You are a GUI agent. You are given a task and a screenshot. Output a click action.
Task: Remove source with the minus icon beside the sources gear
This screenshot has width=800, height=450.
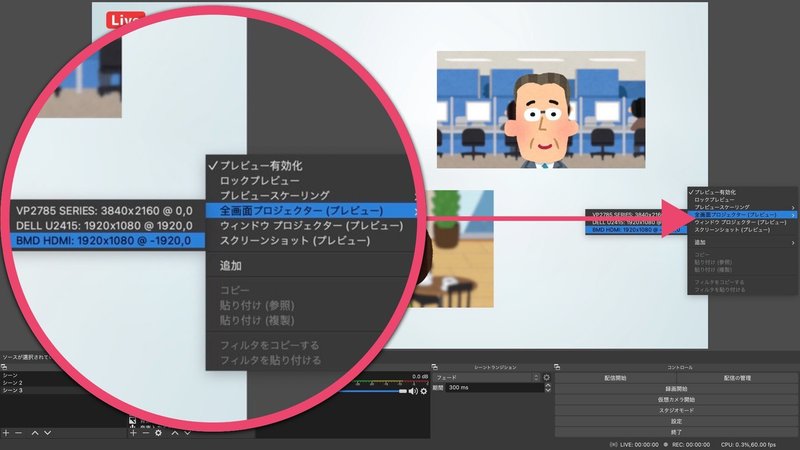[x=145, y=433]
